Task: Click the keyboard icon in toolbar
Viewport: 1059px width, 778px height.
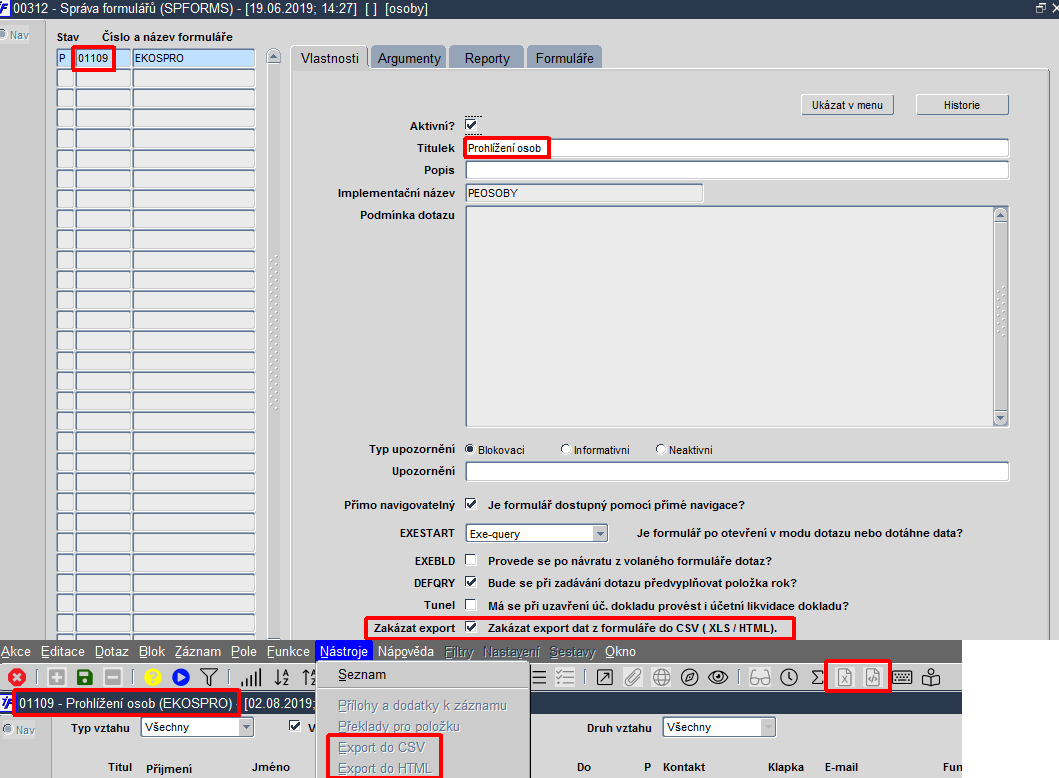Action: click(902, 677)
